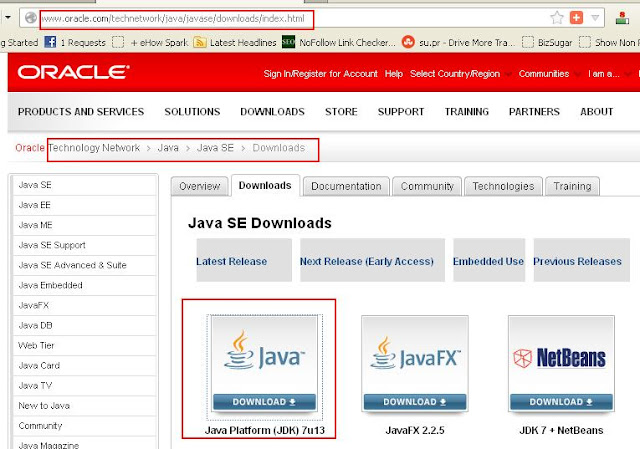640x449 pixels.
Task: Select Java Embedded in sidebar
Action: (85, 285)
